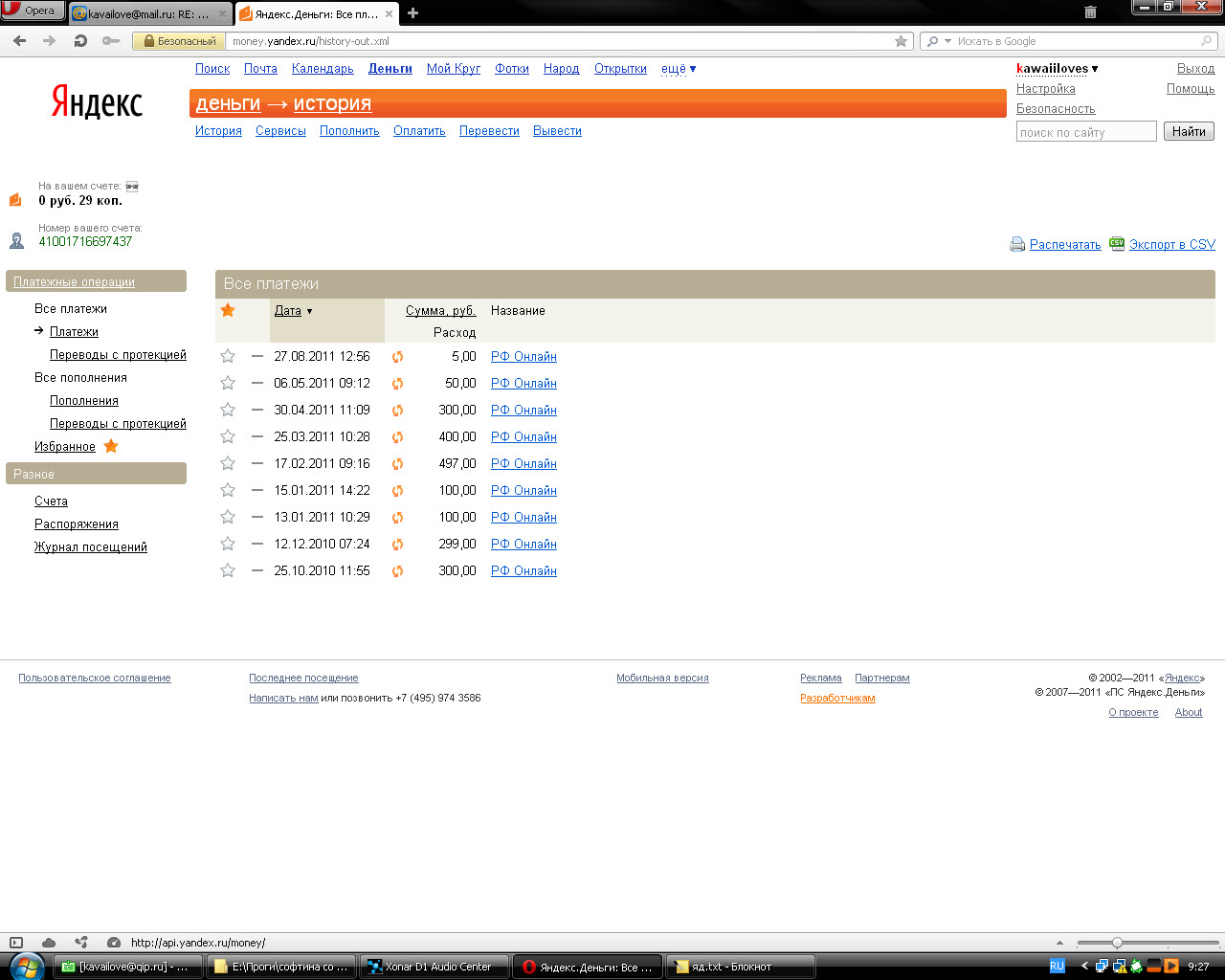This screenshot has height=980, width=1225.
Task: Switch to the kavailove@mail.ru tab
Action: click(x=150, y=13)
